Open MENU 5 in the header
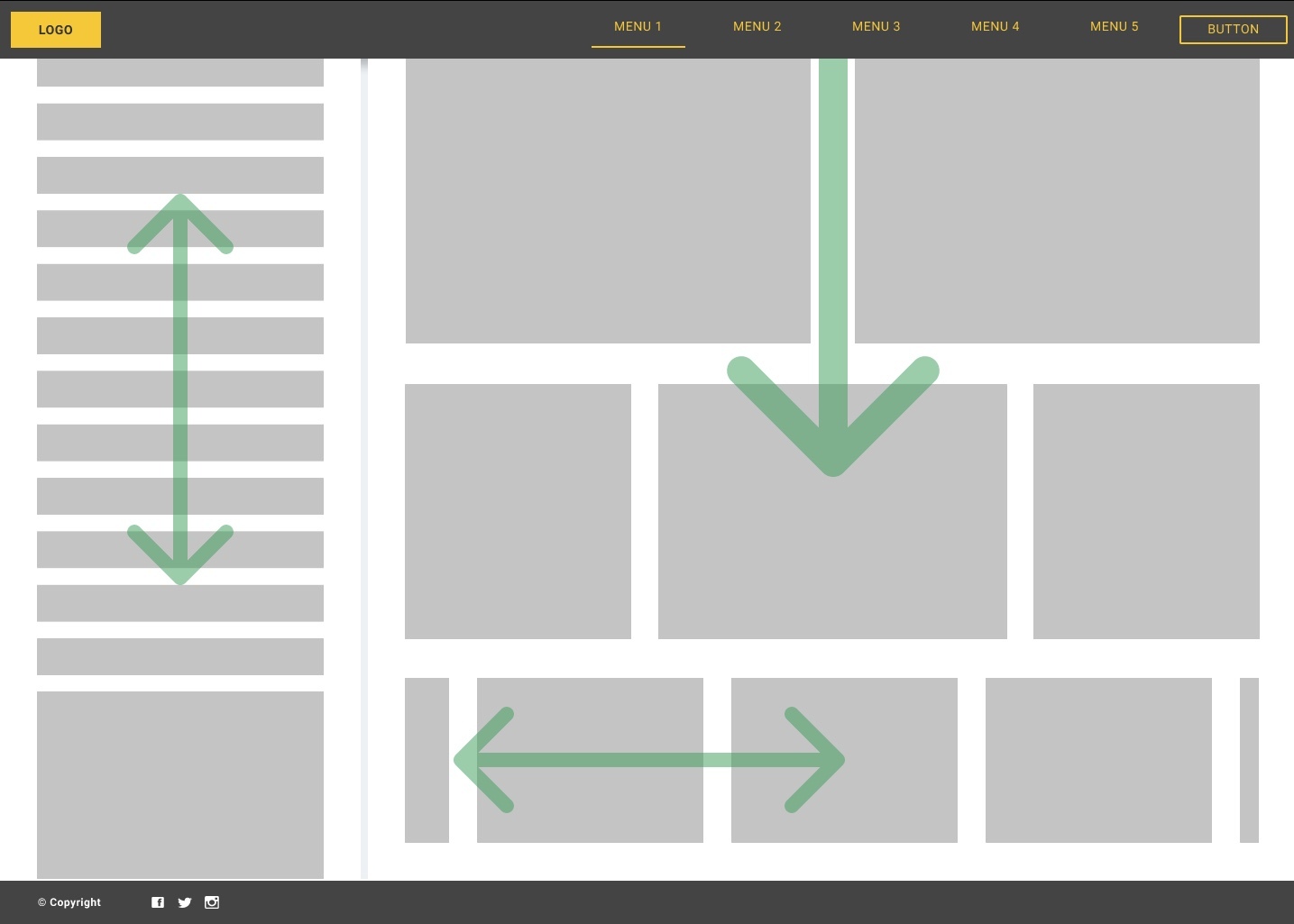This screenshot has height=924, width=1294. pos(1114,27)
